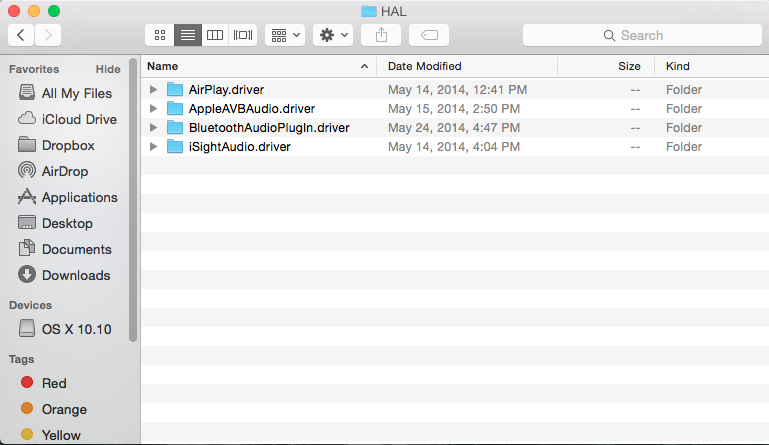Go back with the left arrow button
The image size is (769, 445).
click(x=21, y=35)
